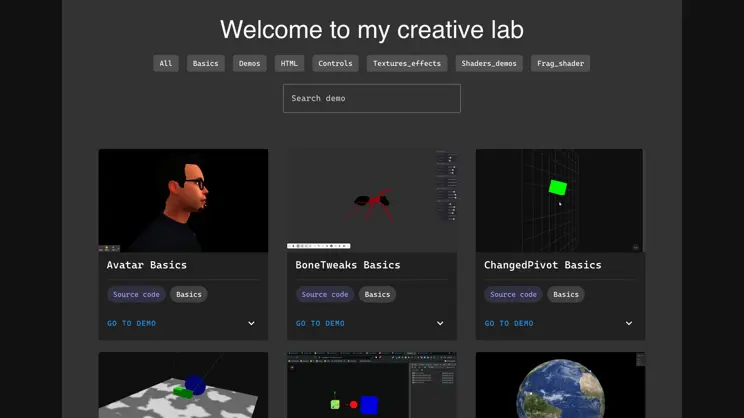Select the Controls filter tag

pos(335,63)
